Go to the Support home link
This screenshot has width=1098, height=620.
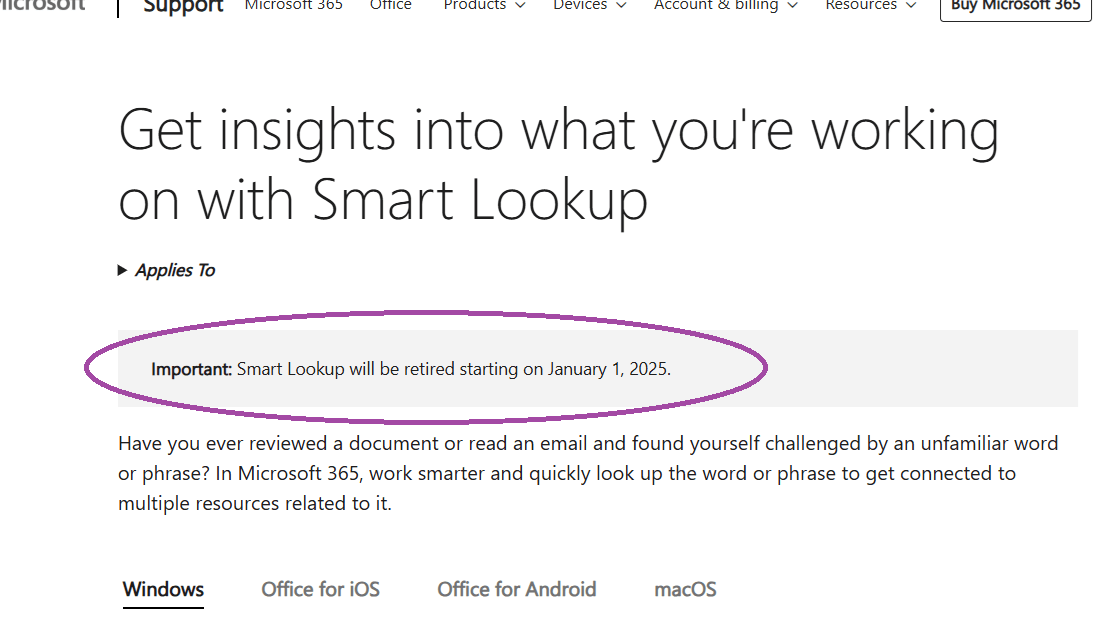click(183, 7)
